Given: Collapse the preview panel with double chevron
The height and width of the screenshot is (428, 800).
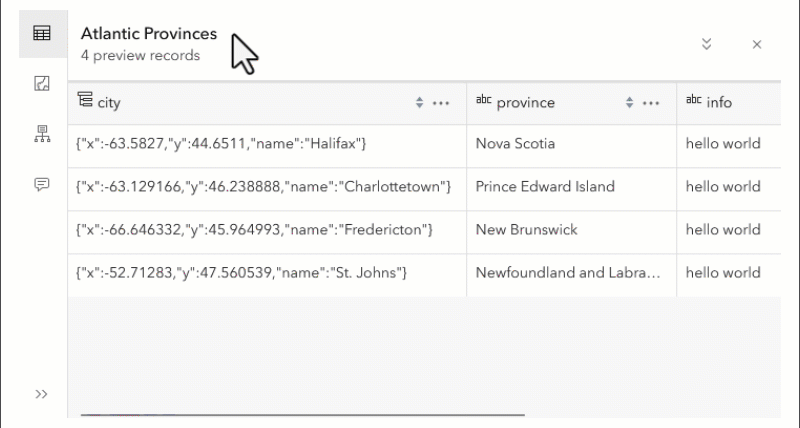Looking at the screenshot, I should [707, 44].
